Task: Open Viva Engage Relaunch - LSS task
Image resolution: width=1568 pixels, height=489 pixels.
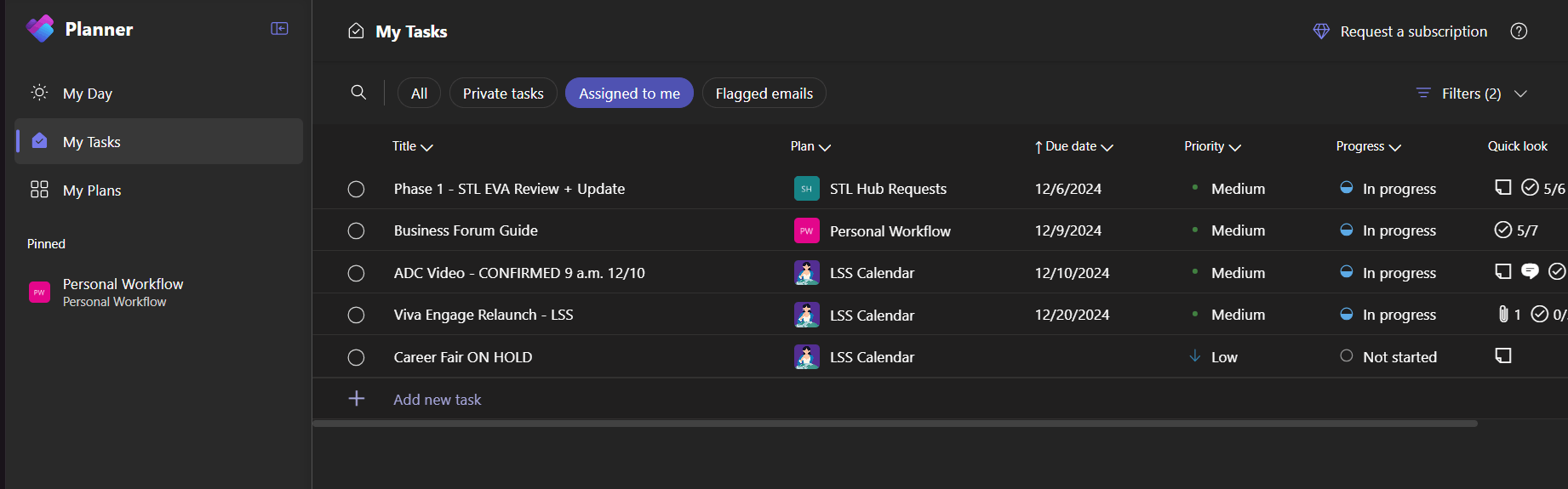Action: click(483, 315)
